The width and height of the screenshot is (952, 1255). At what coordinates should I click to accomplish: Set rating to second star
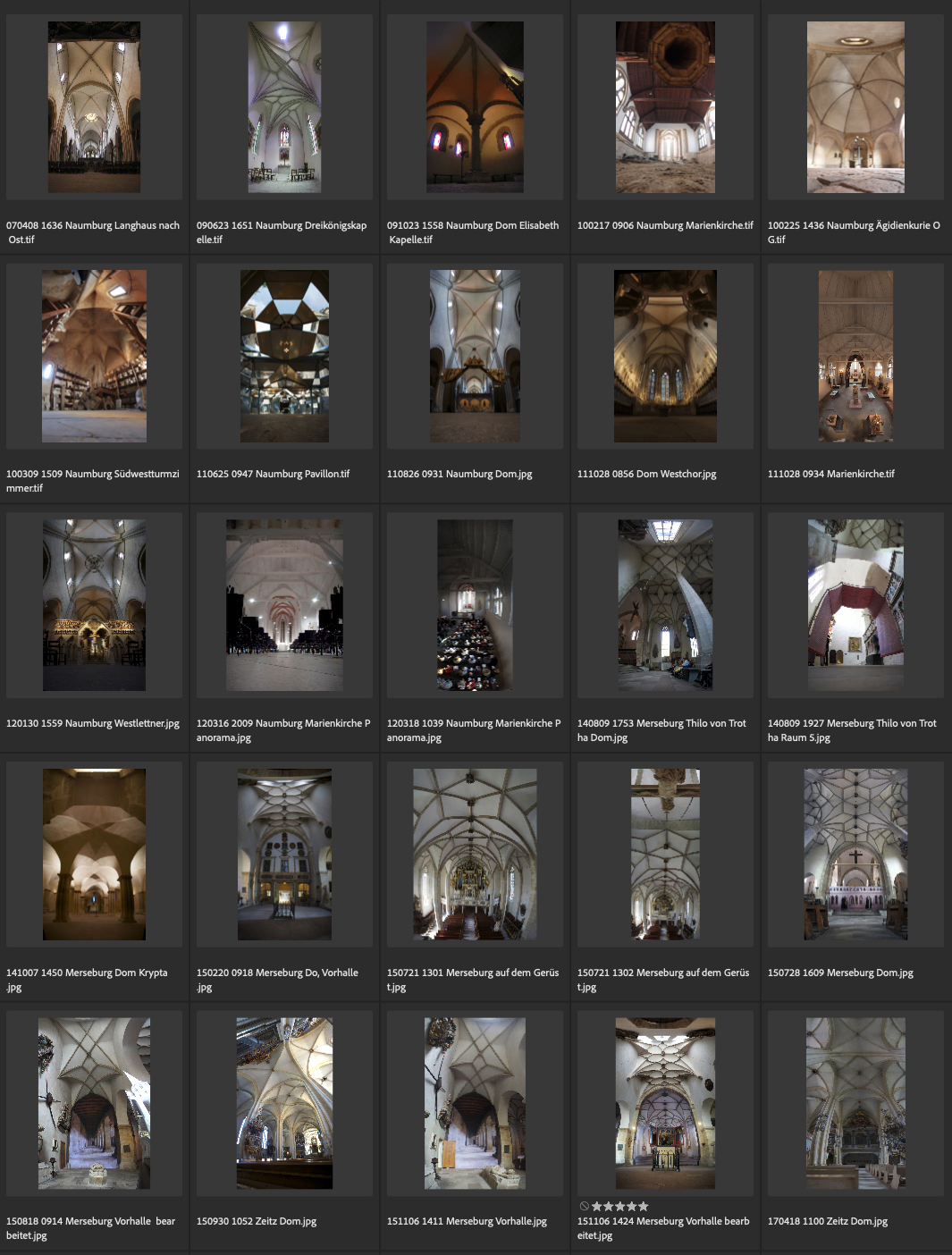[609, 1207]
